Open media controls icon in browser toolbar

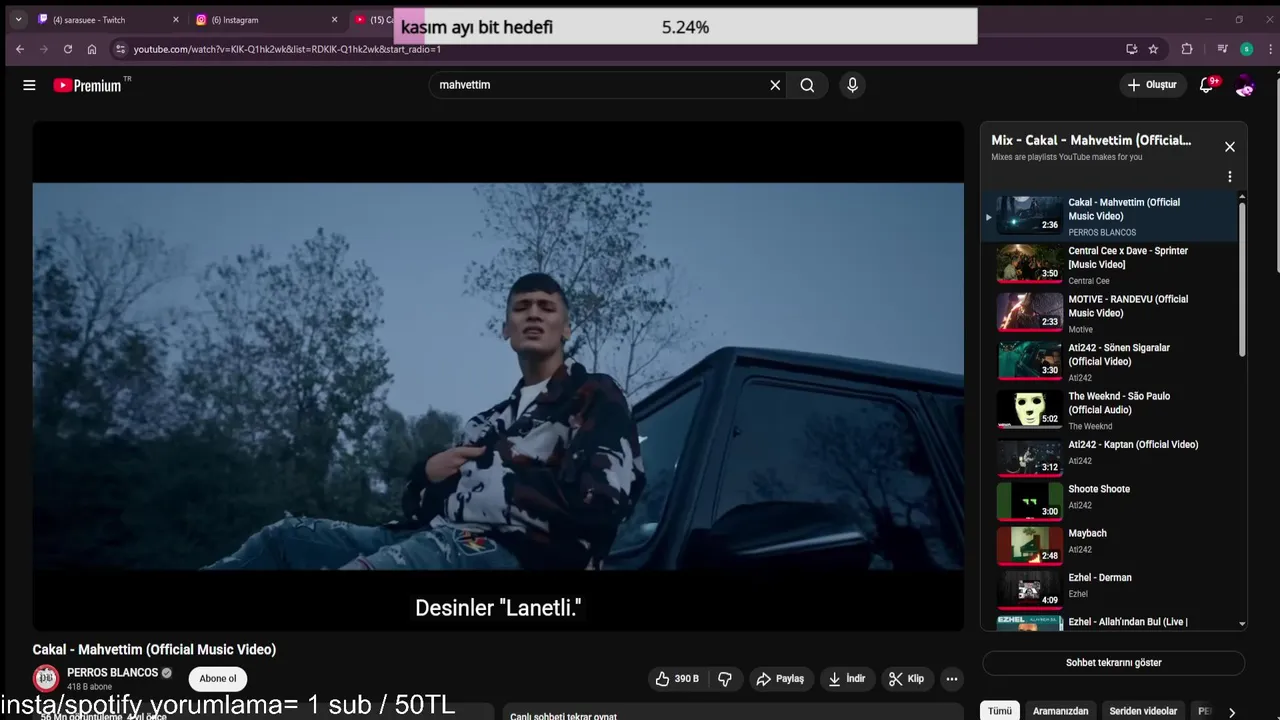(1222, 49)
